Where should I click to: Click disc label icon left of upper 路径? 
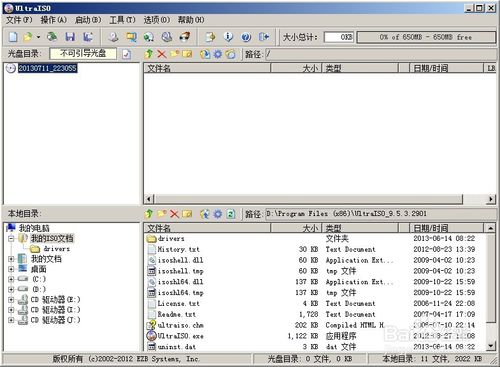[x=231, y=54]
